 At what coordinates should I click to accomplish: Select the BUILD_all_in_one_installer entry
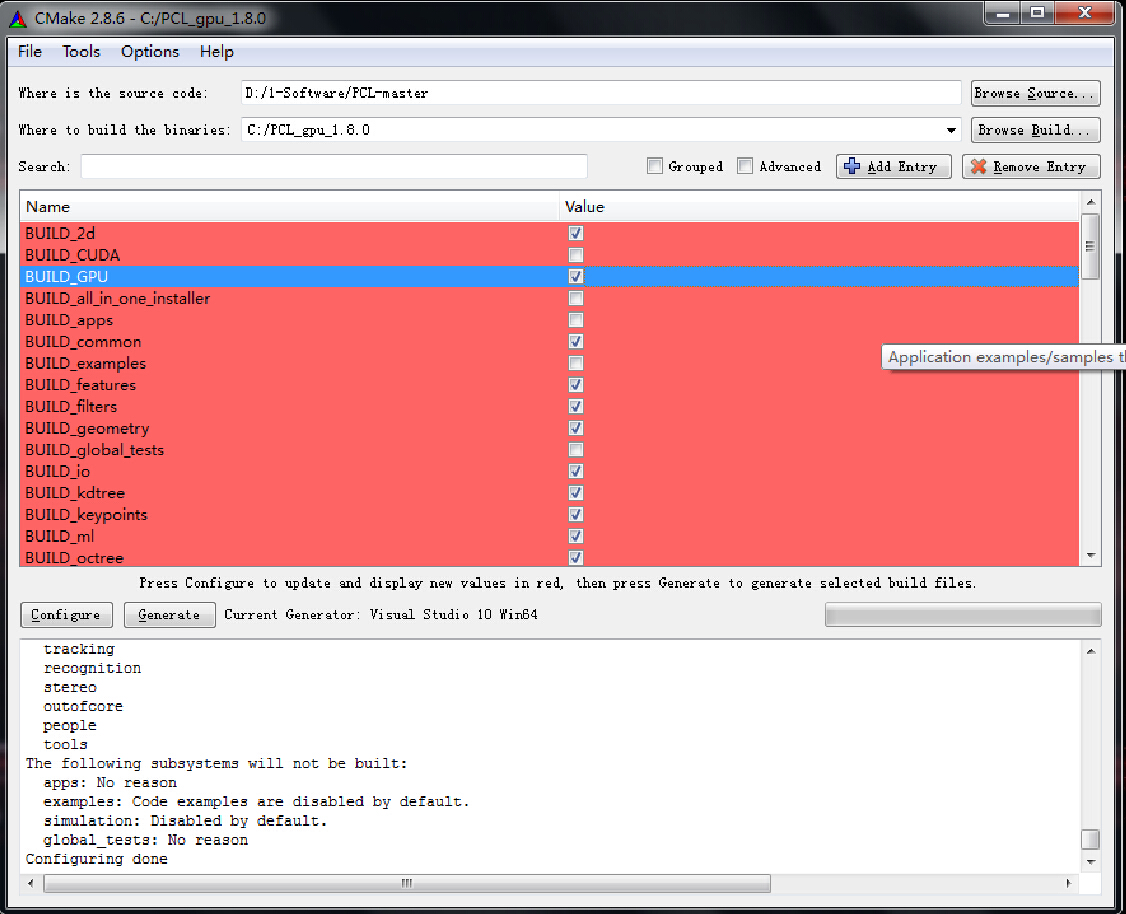click(x=118, y=298)
